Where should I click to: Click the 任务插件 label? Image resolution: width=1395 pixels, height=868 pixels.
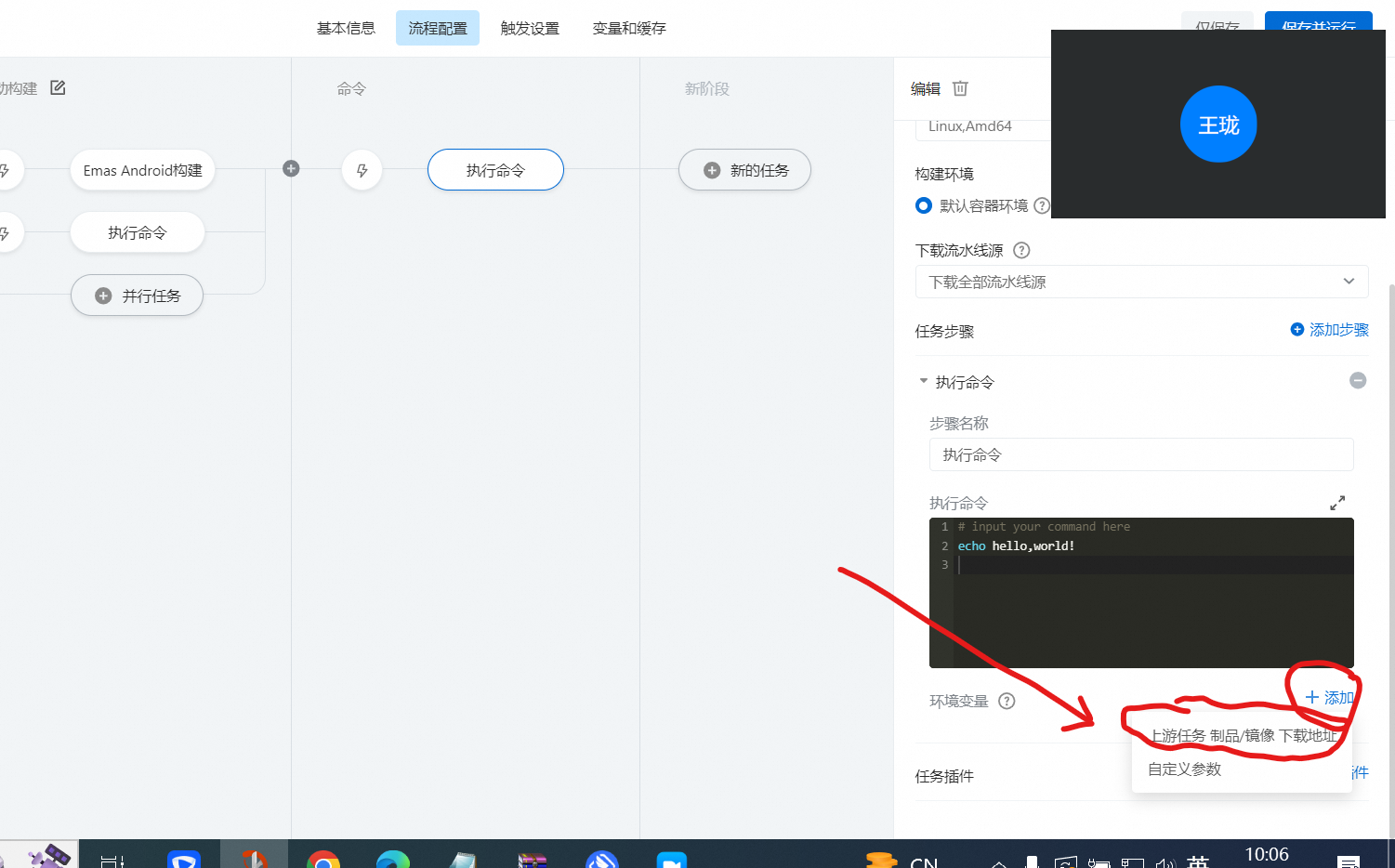(944, 776)
